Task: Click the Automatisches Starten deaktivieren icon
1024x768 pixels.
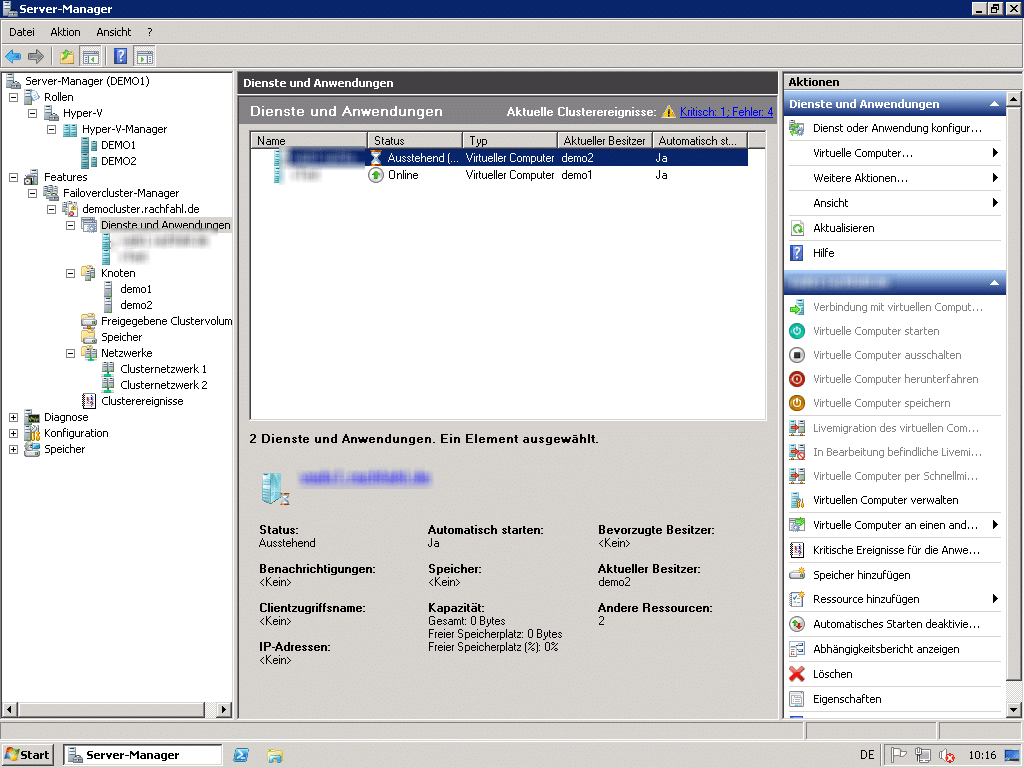Action: click(797, 624)
